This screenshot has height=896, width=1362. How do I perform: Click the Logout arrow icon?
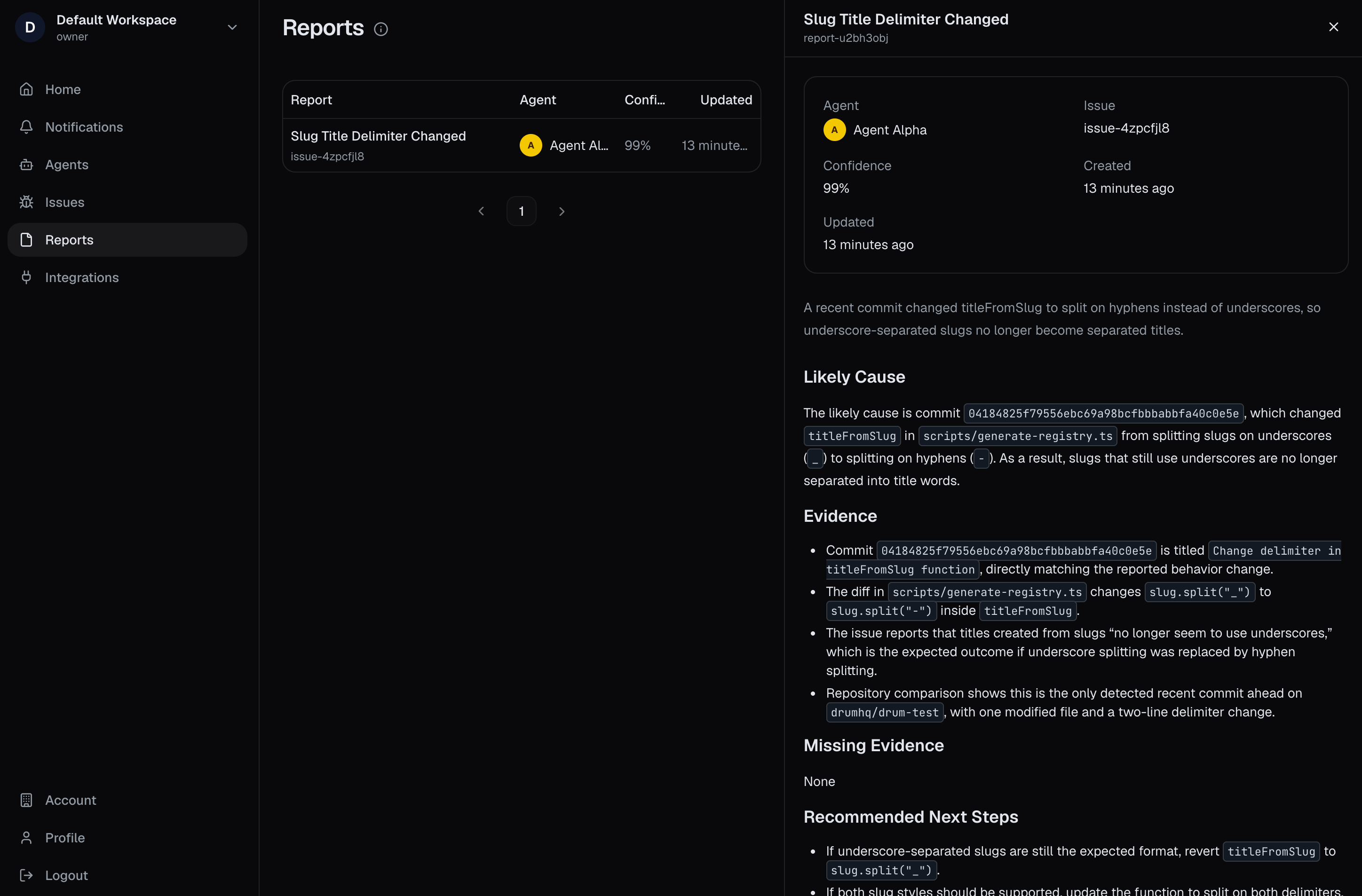coord(26,875)
